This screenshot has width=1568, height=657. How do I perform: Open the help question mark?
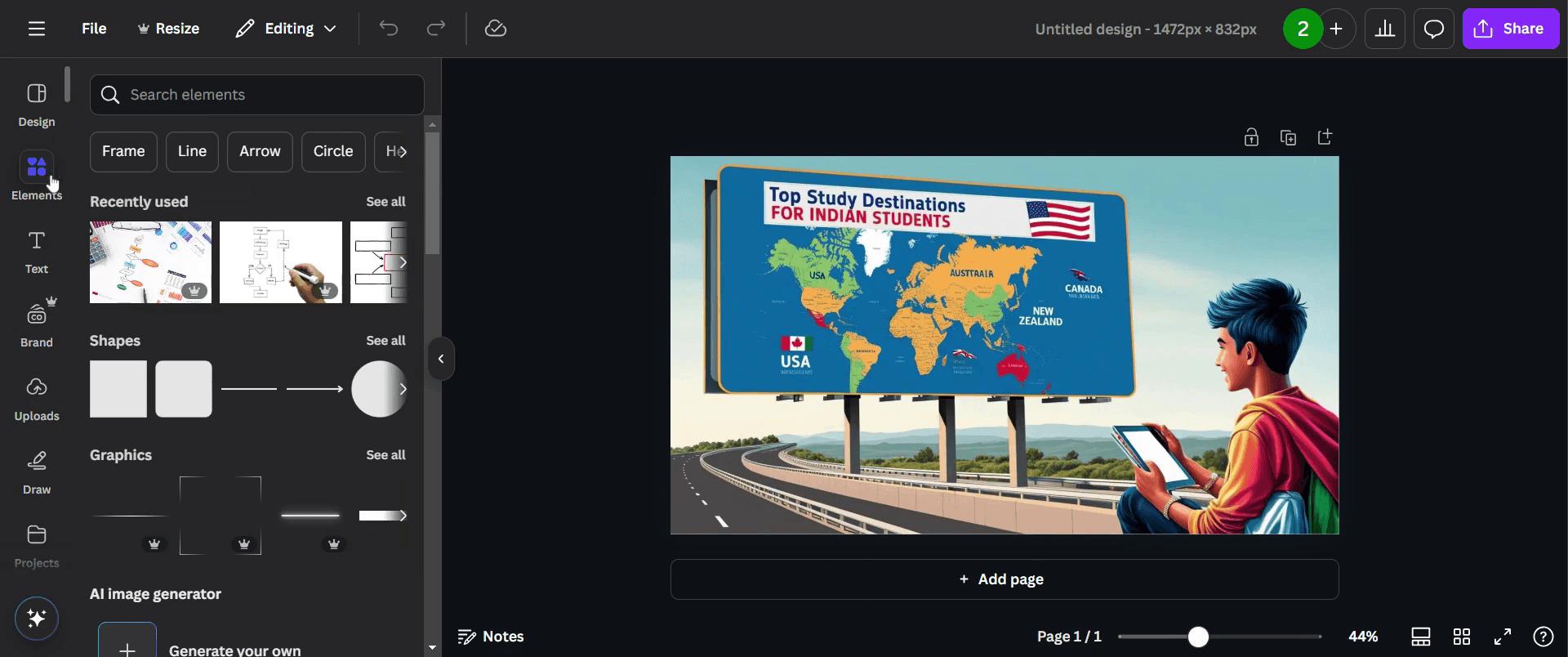click(1543, 637)
